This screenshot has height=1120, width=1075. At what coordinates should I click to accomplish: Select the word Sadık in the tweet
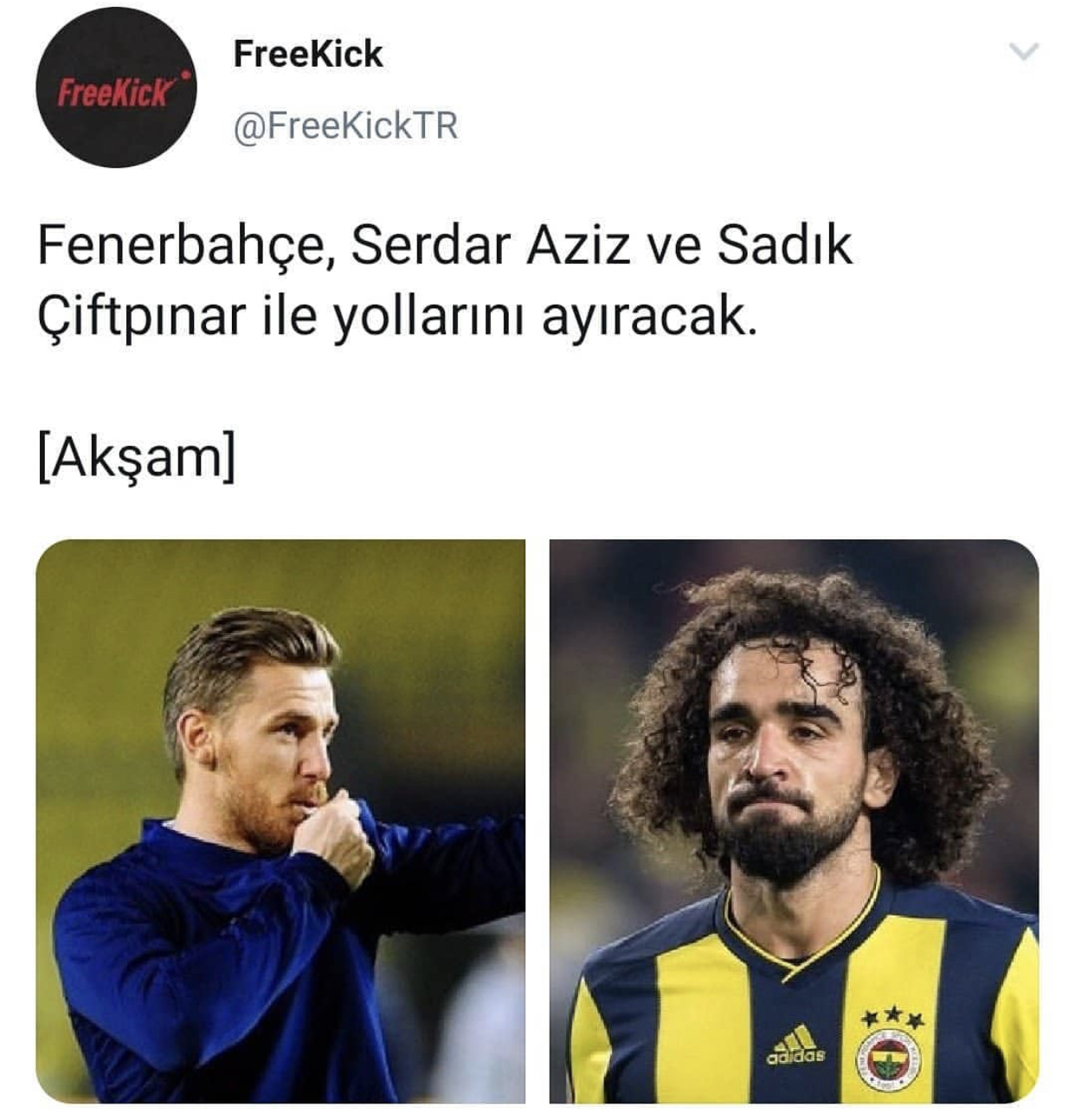coord(784,245)
